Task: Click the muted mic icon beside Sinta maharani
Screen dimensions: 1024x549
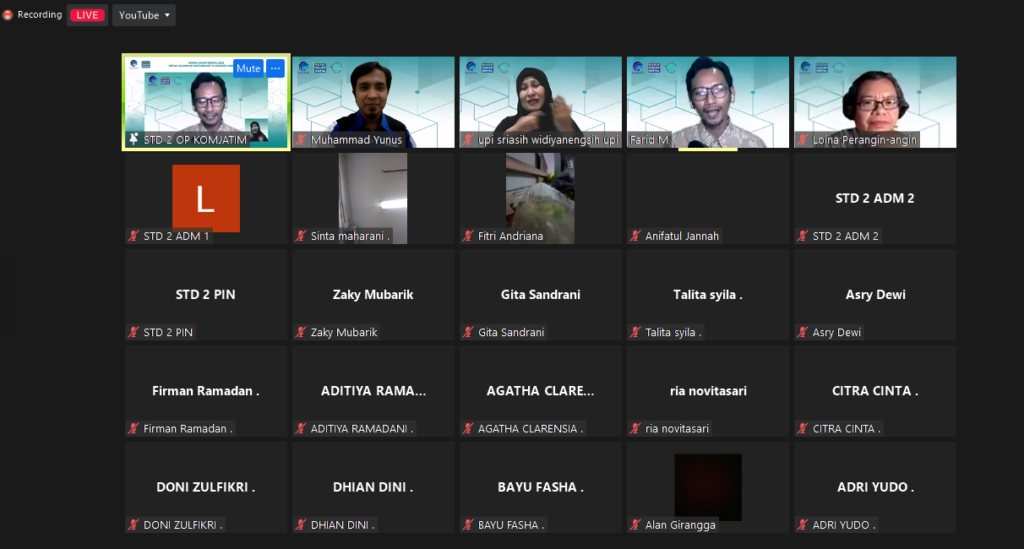Action: (301, 236)
